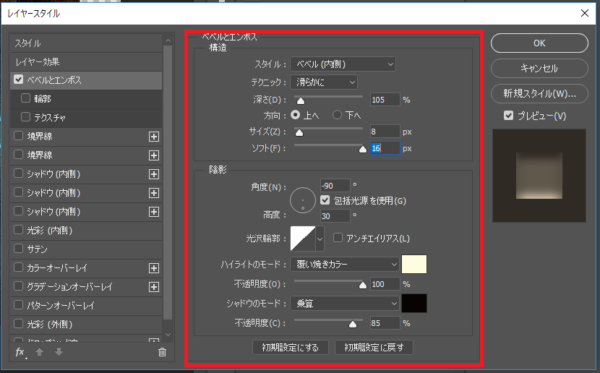Image resolution: width=600 pixels, height=373 pixels.
Task: Click the highlight opacity field showing 100
Action: [385, 284]
